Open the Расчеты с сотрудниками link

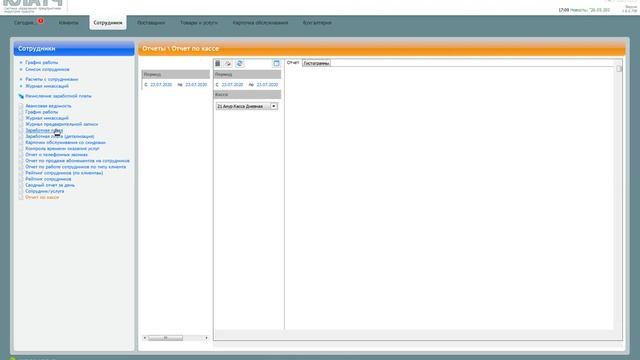[x=52, y=80]
